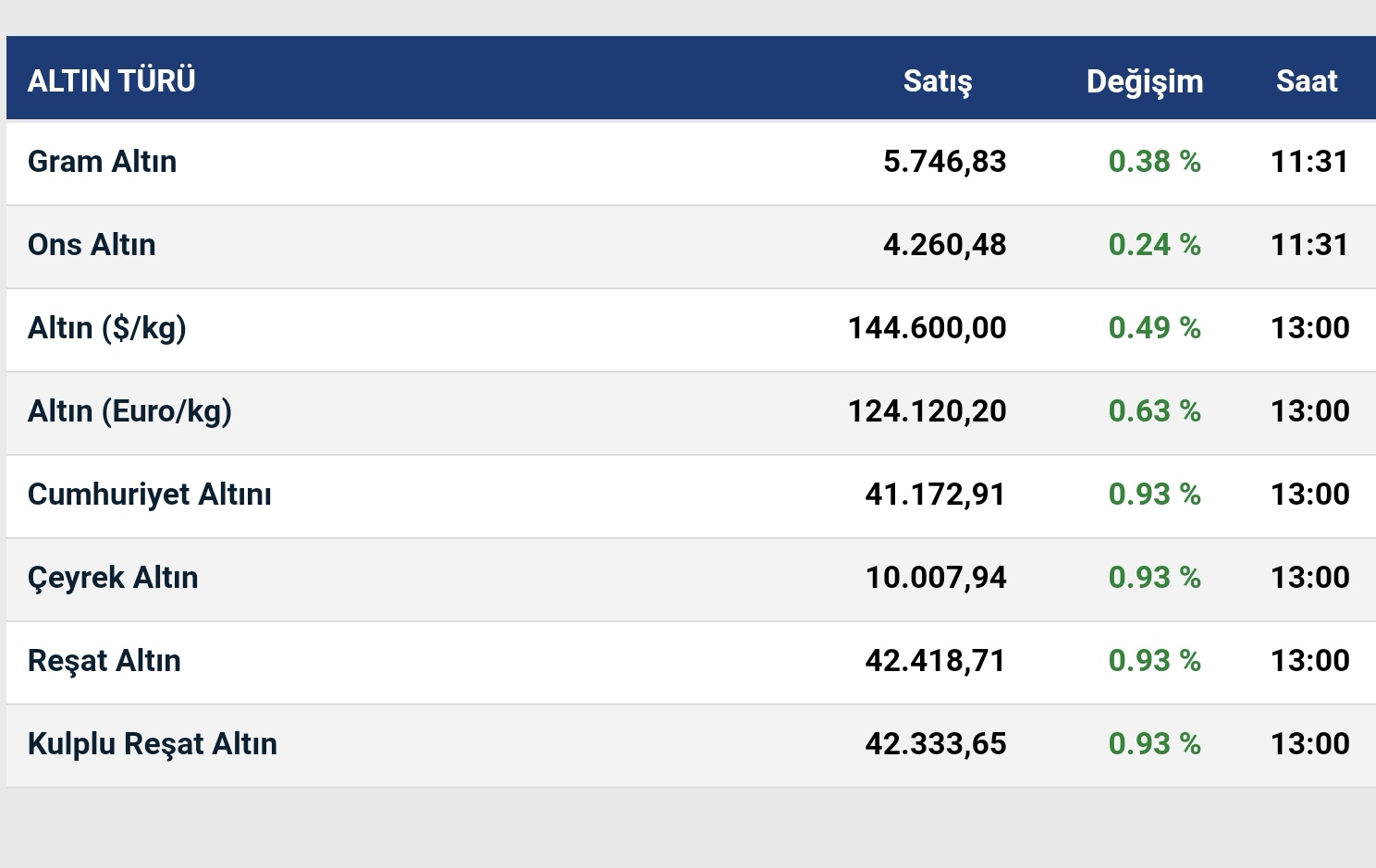Click Ons Altın price 4.260,48

click(944, 245)
